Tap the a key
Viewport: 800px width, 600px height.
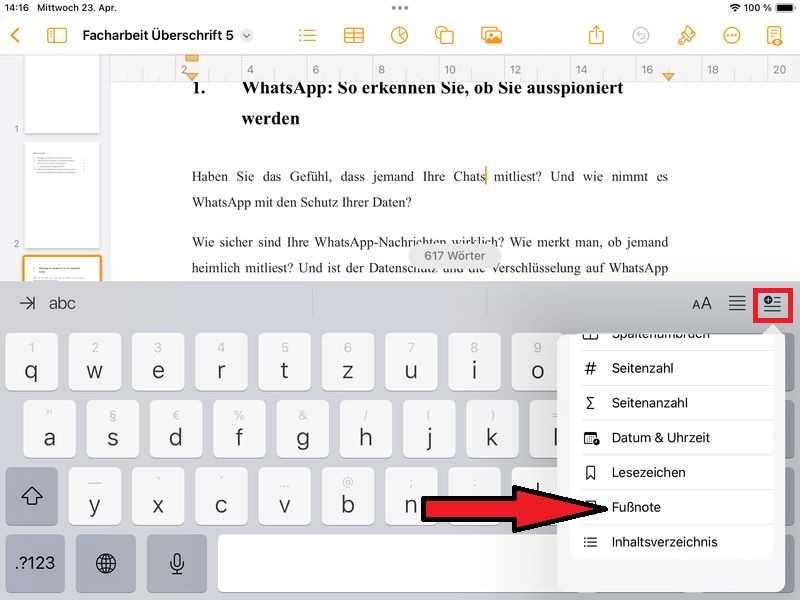coord(49,429)
